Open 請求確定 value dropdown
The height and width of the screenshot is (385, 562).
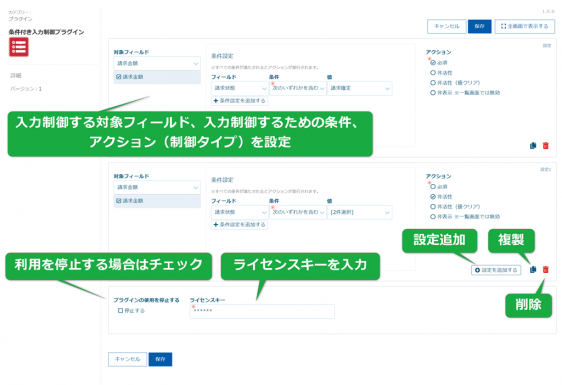click(359, 88)
